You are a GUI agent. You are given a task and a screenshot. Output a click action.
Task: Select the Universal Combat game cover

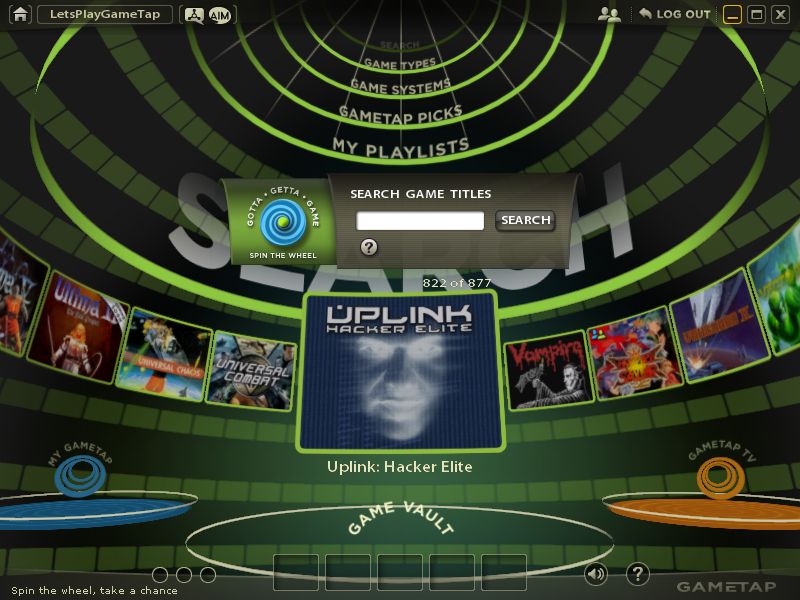(251, 371)
